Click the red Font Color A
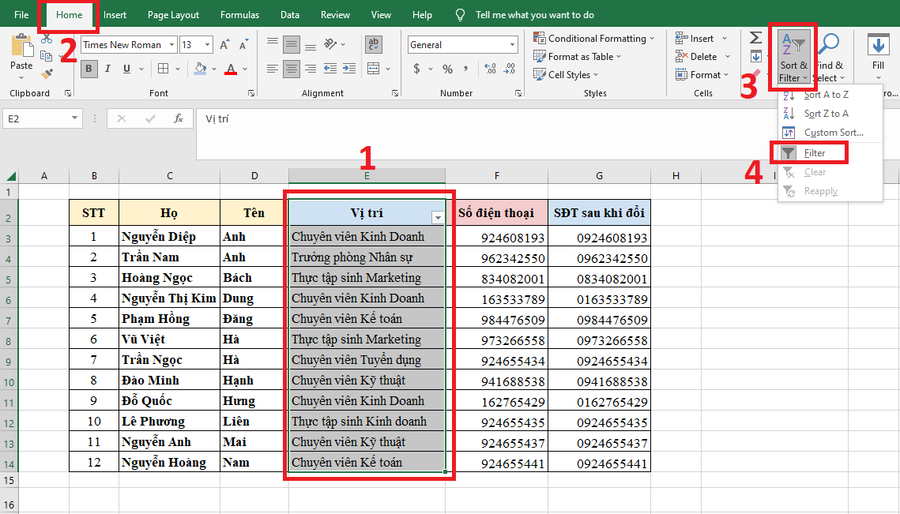This screenshot has height=514, width=900. [231, 69]
